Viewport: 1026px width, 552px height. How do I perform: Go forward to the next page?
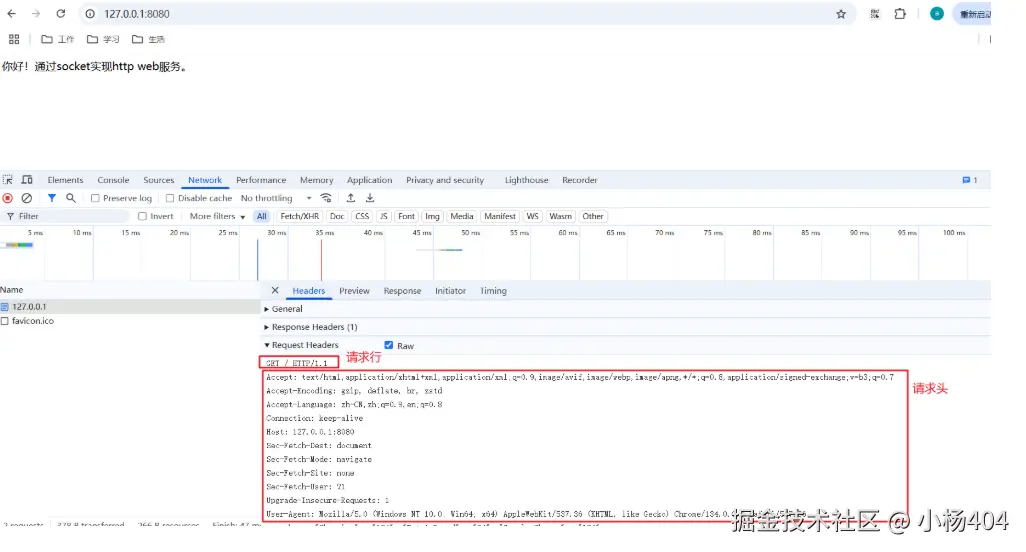click(x=36, y=14)
